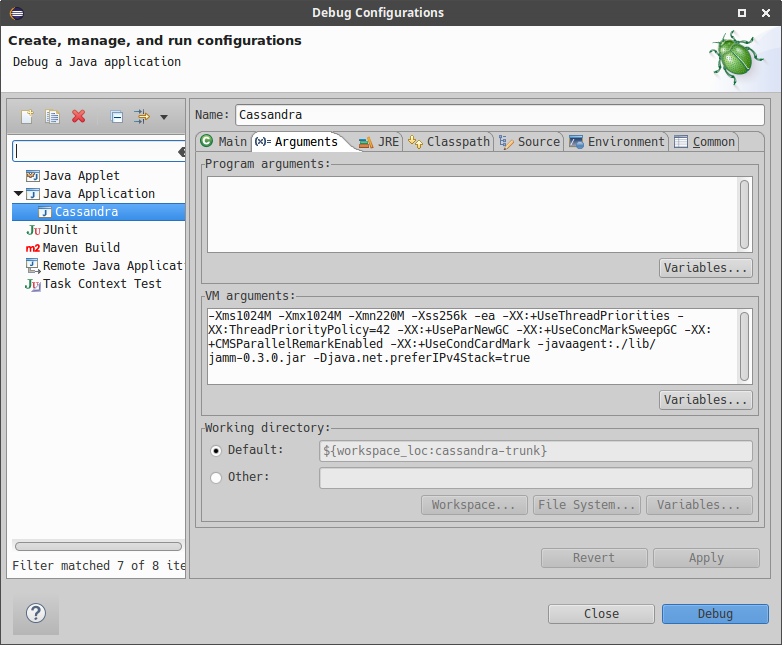Click into the Name text field
This screenshot has height=645, width=782.
[499, 115]
